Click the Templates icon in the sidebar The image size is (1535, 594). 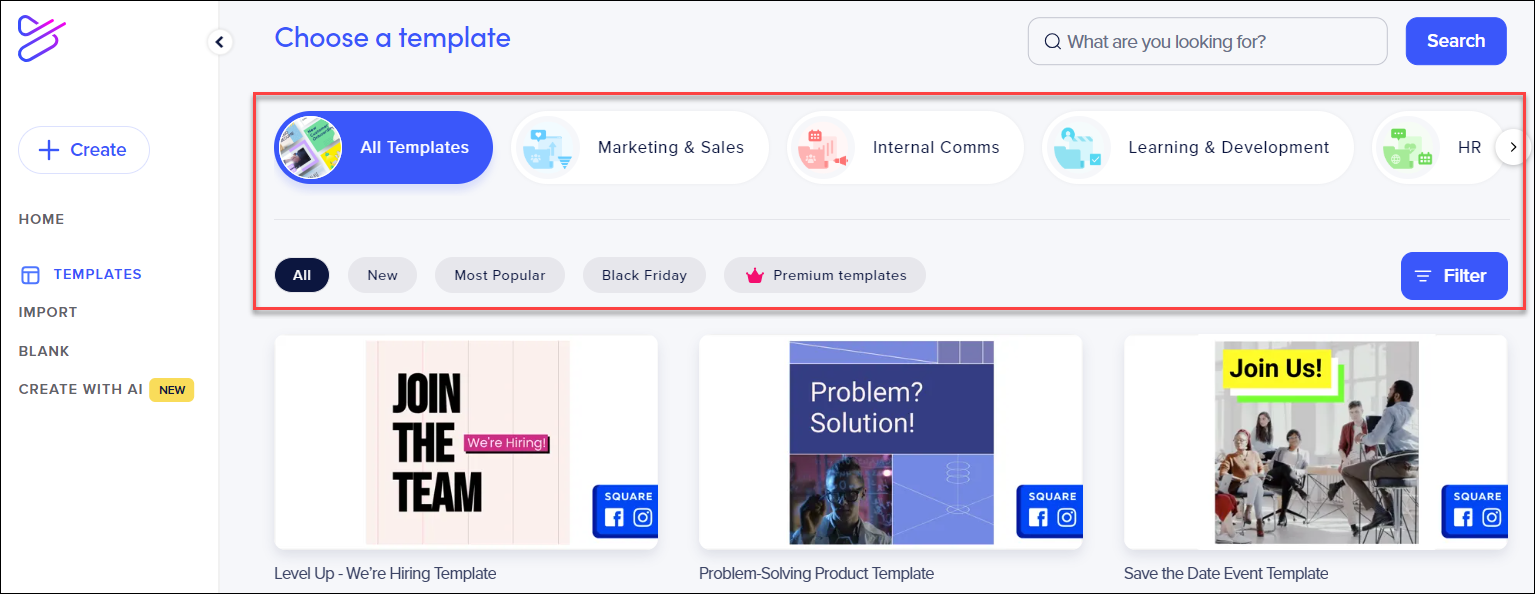(30, 274)
